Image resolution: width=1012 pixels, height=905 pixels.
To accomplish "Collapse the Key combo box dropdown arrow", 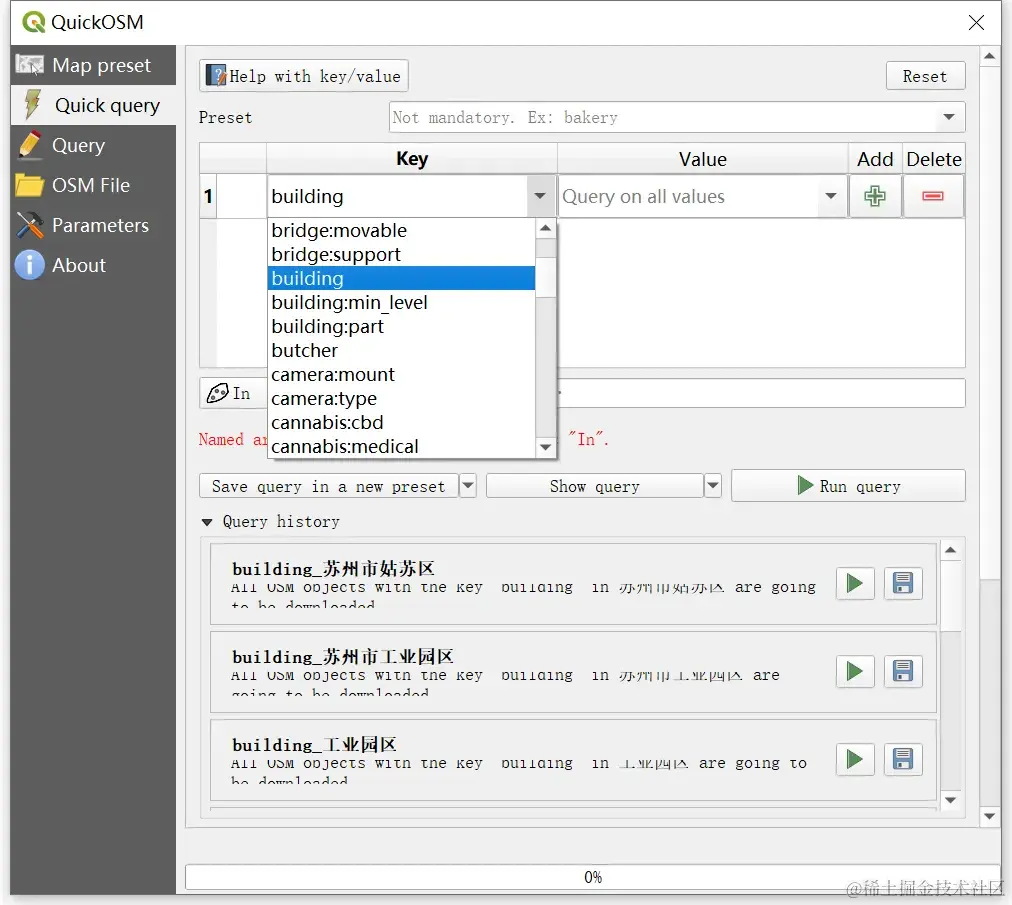I will (x=540, y=196).
